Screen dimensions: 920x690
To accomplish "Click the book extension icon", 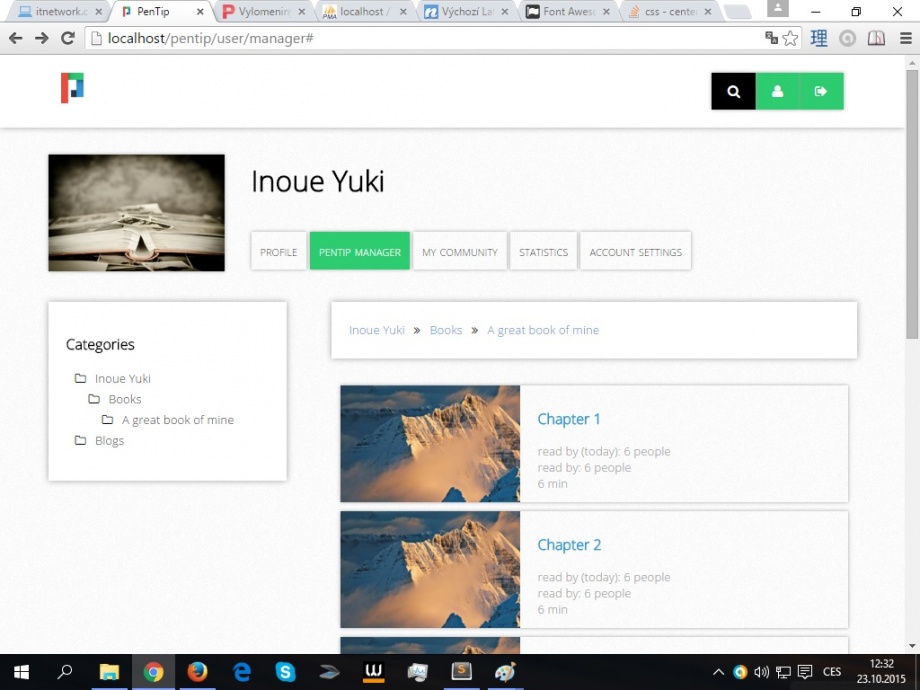I will click(x=876, y=39).
